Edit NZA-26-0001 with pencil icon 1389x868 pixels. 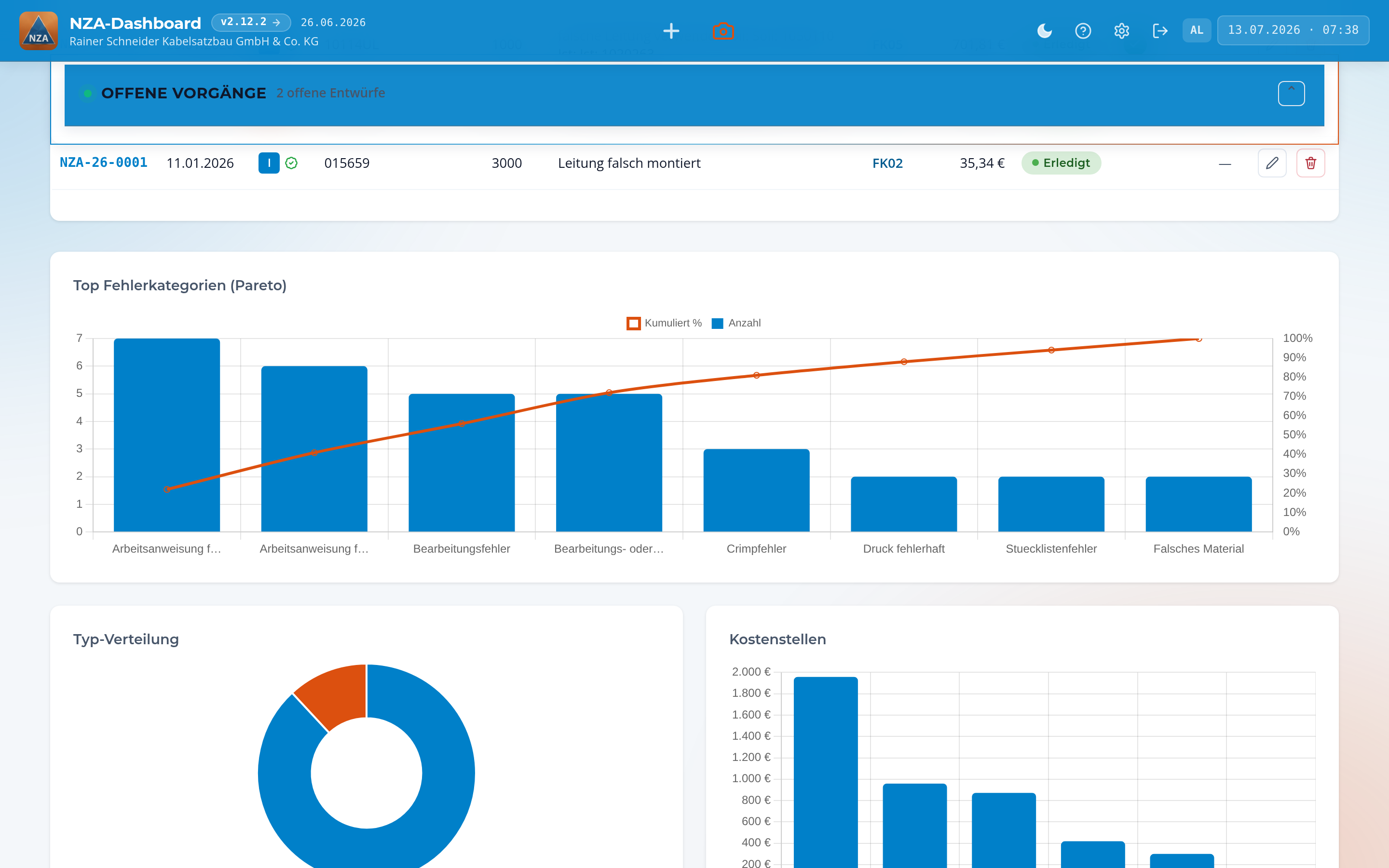tap(1272, 163)
